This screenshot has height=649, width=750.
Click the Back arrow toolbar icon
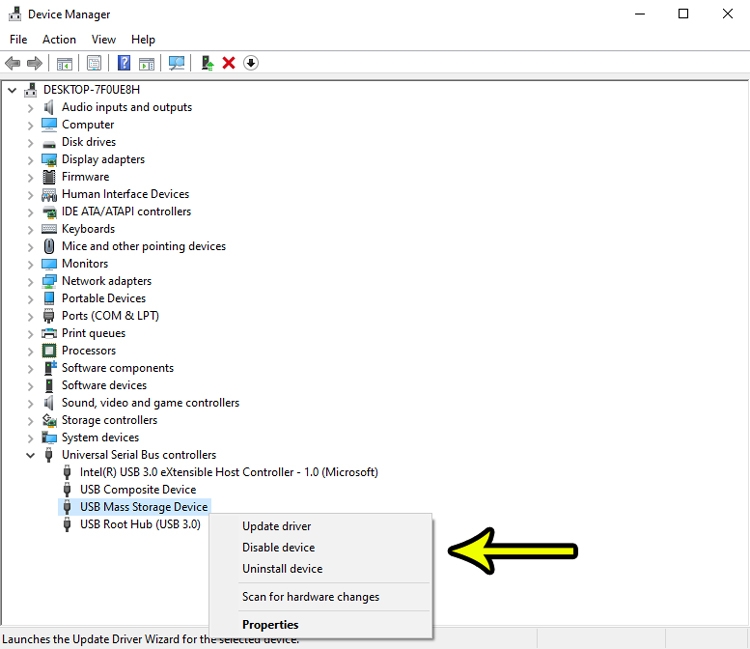pos(12,63)
